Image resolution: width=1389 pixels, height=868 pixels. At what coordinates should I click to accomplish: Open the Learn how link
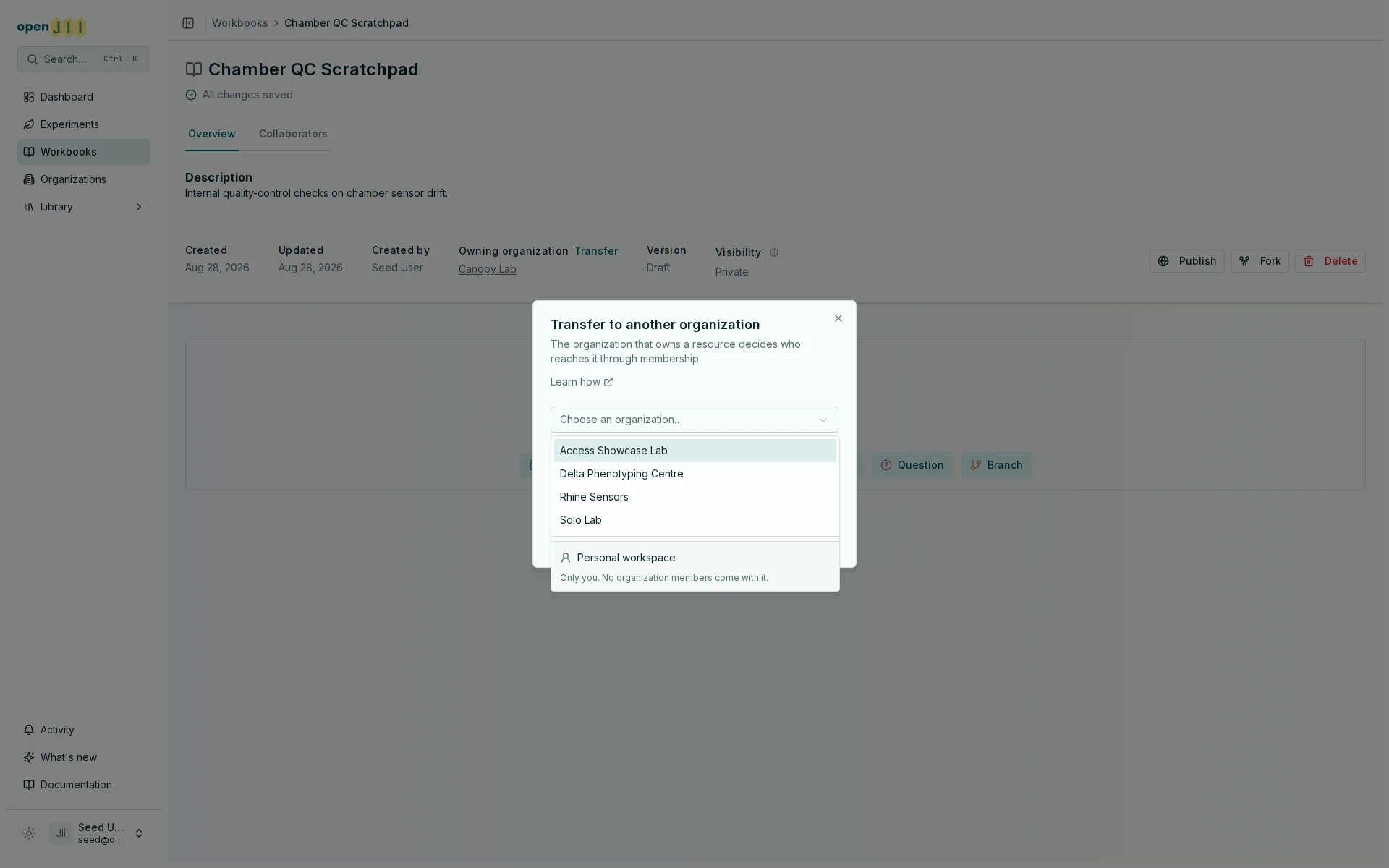(x=582, y=382)
